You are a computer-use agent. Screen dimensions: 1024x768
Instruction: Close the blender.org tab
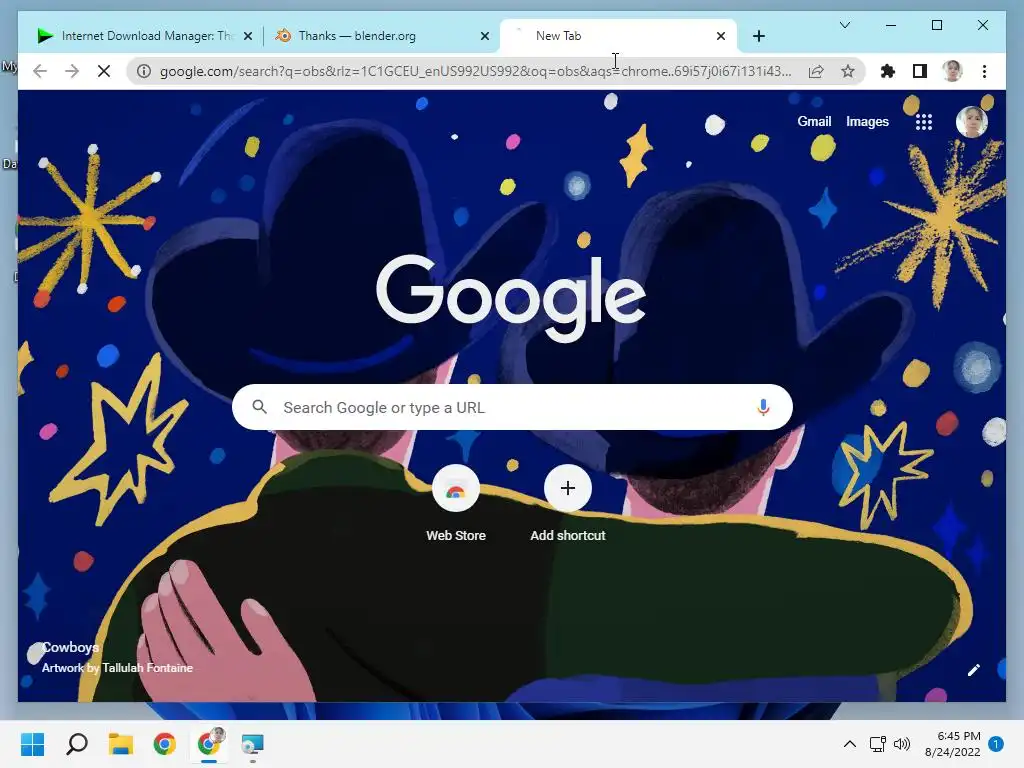(x=485, y=36)
